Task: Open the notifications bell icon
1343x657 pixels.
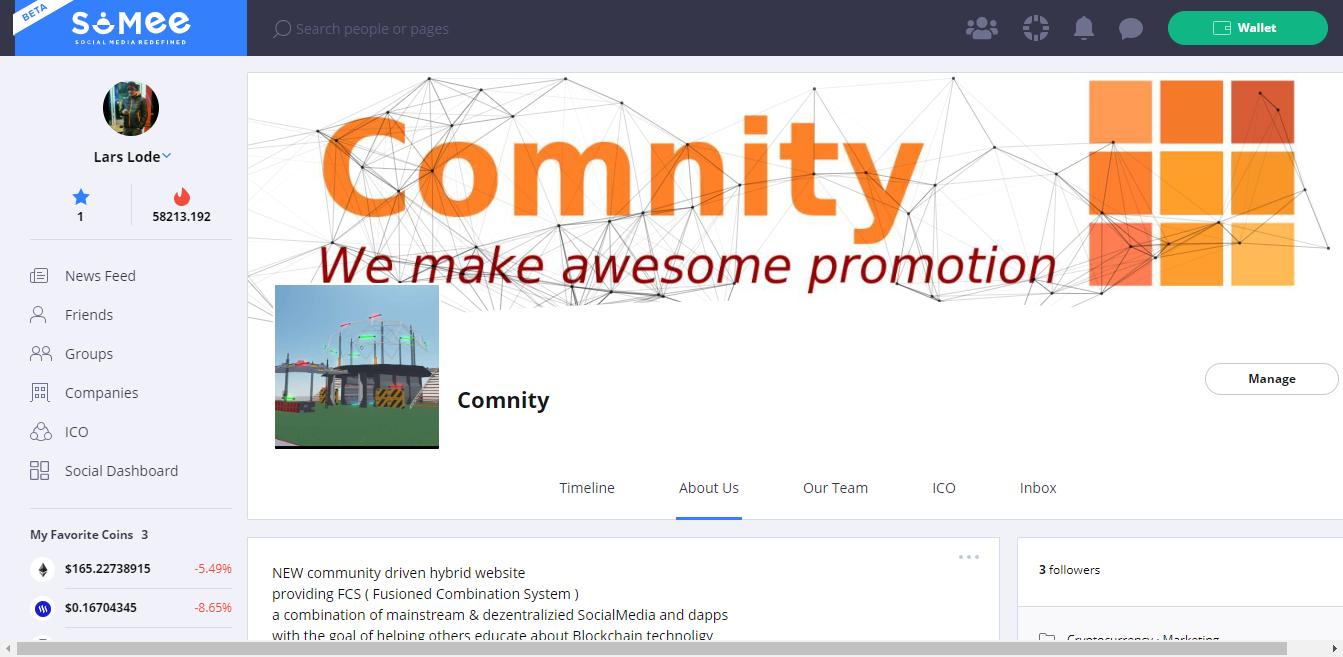Action: (x=1084, y=28)
